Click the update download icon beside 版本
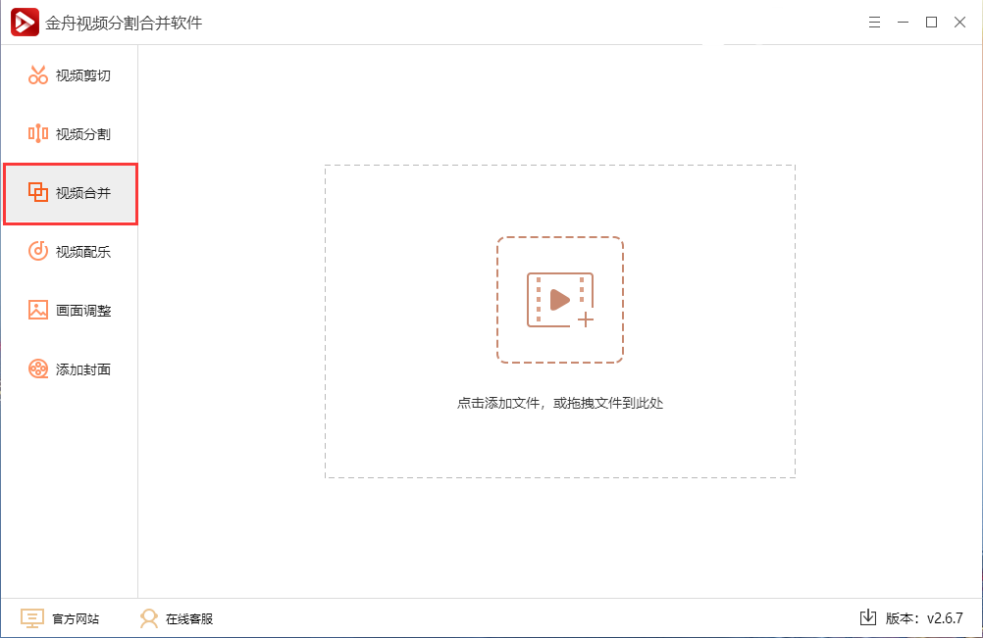This screenshot has width=983, height=639. tap(869, 618)
